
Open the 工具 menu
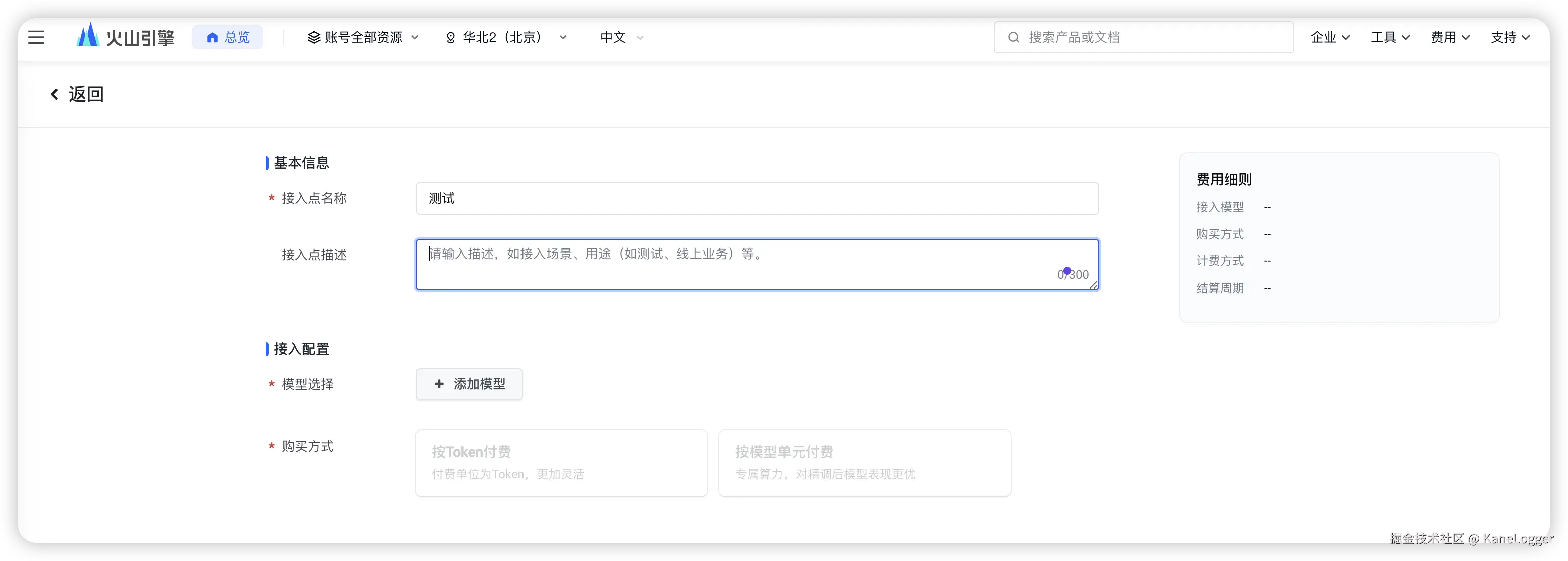point(1390,37)
